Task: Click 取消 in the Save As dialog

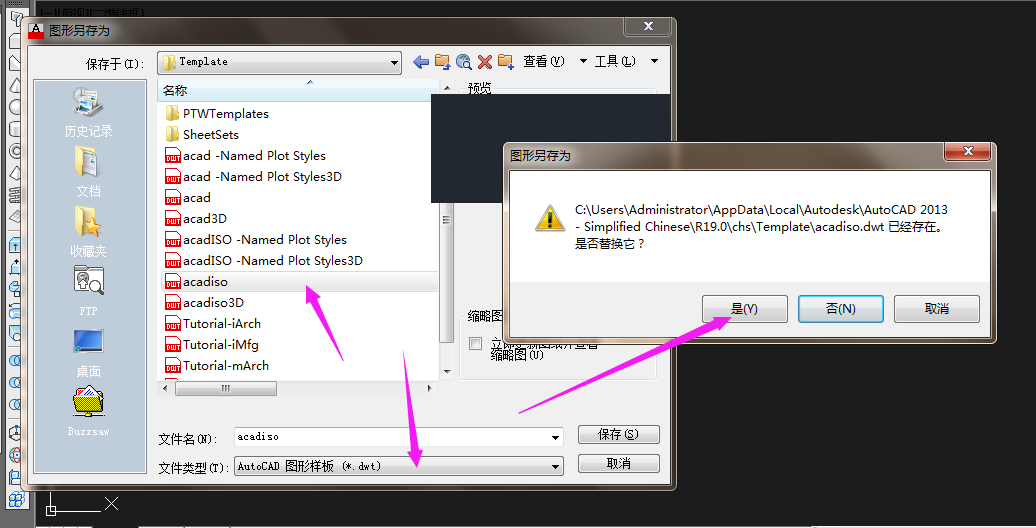Action: 618,464
